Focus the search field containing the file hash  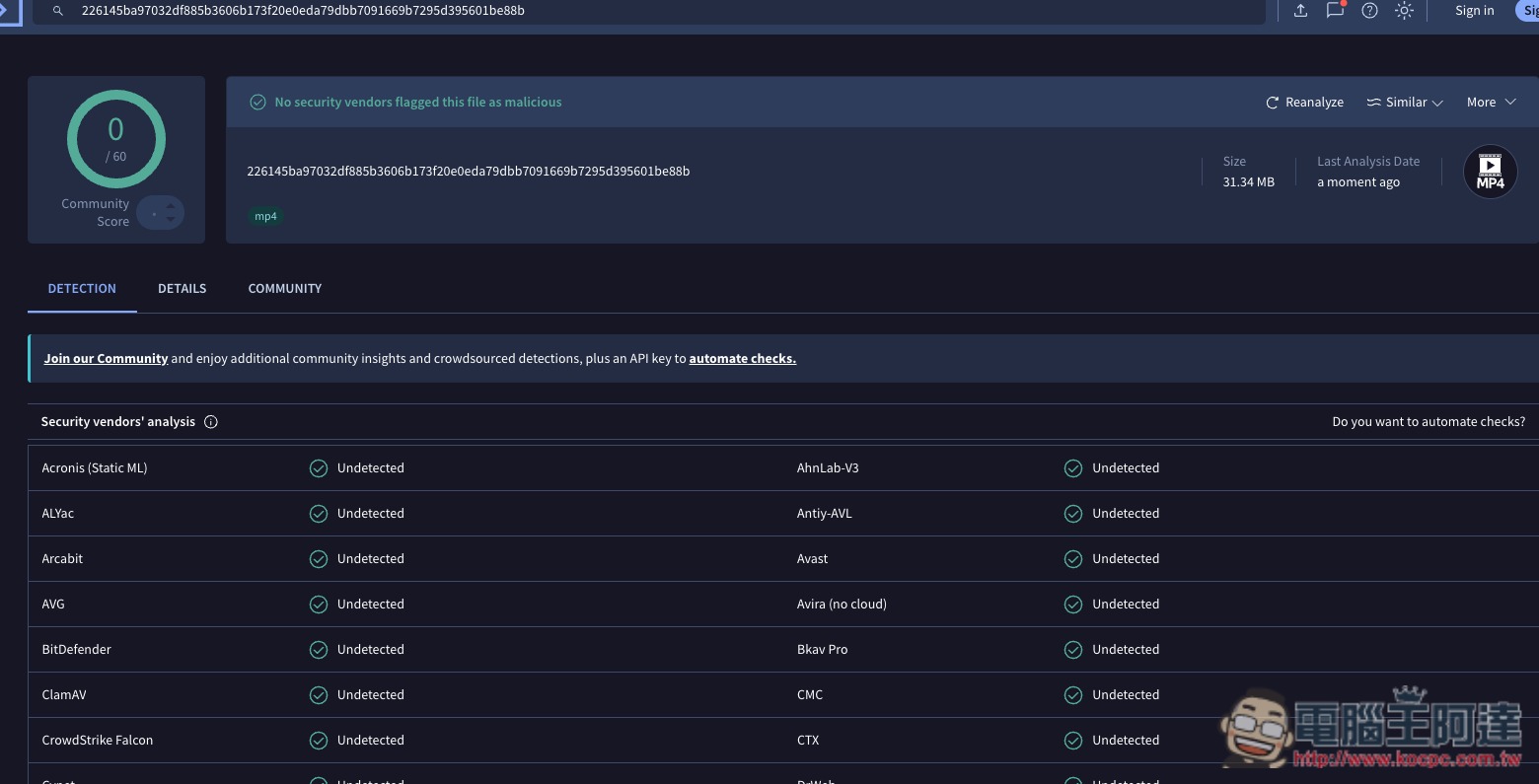(651, 11)
